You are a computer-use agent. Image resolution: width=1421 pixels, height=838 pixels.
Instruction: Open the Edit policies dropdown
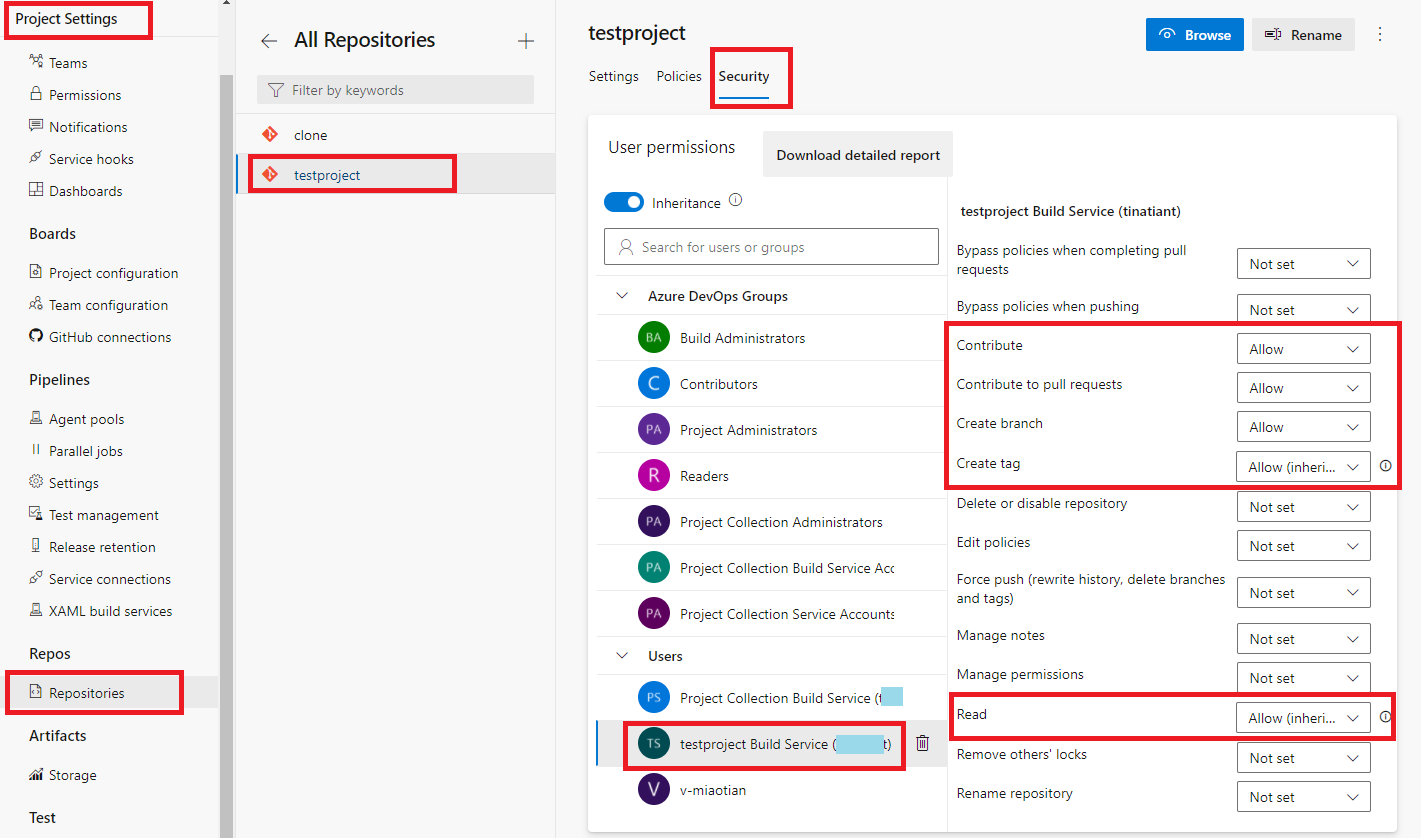click(1303, 546)
